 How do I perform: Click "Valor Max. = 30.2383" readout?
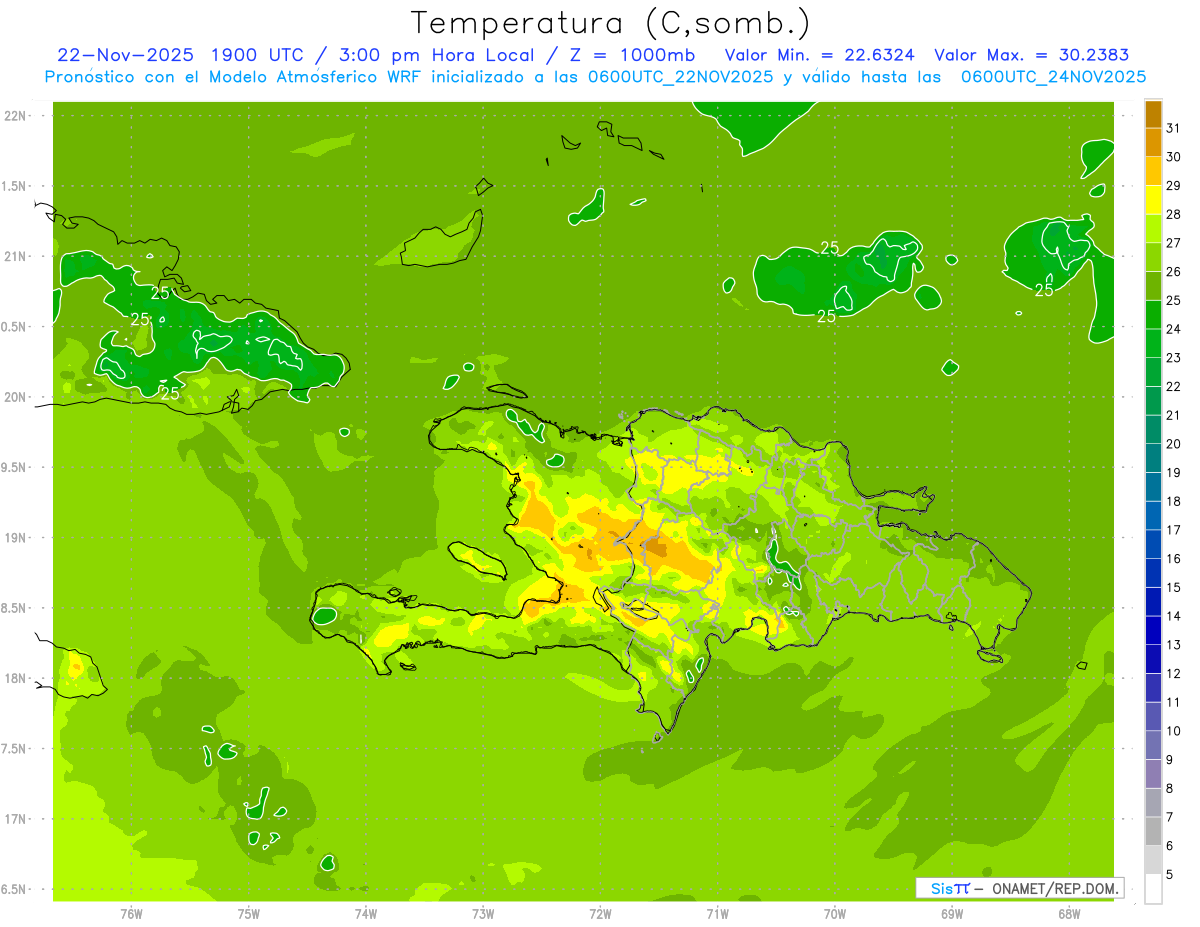pos(1031,55)
